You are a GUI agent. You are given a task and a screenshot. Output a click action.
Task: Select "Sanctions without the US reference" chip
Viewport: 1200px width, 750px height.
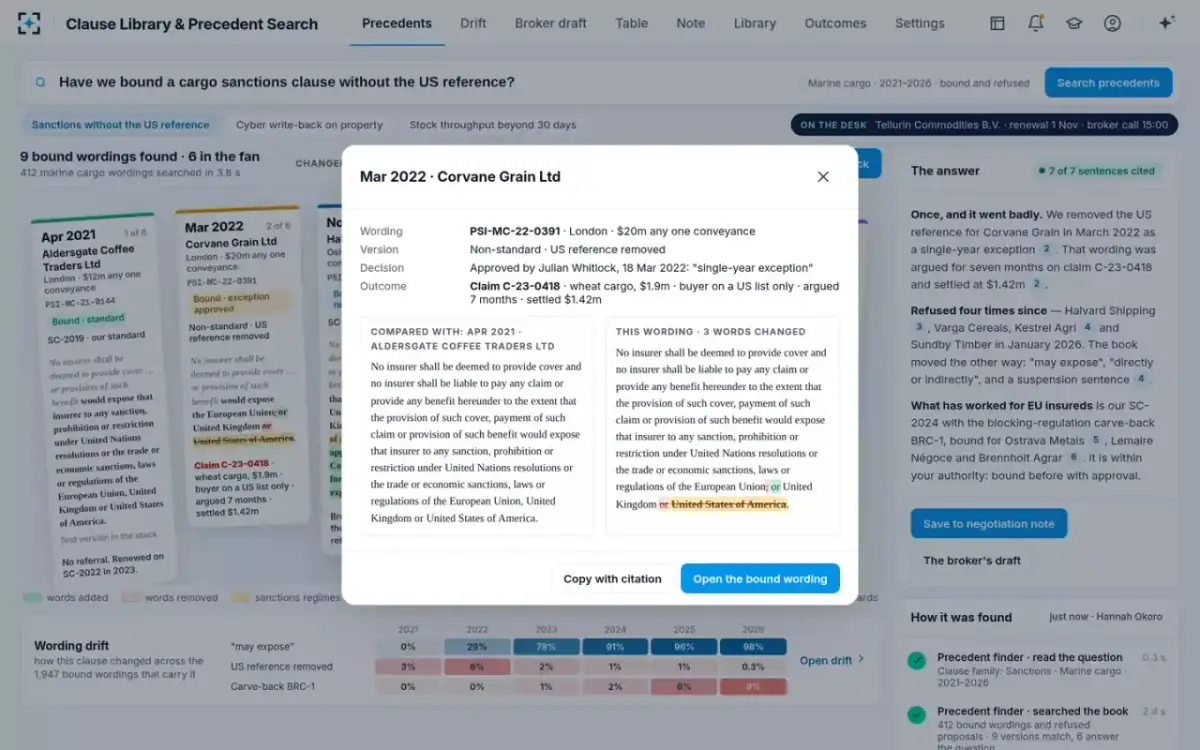pos(120,125)
